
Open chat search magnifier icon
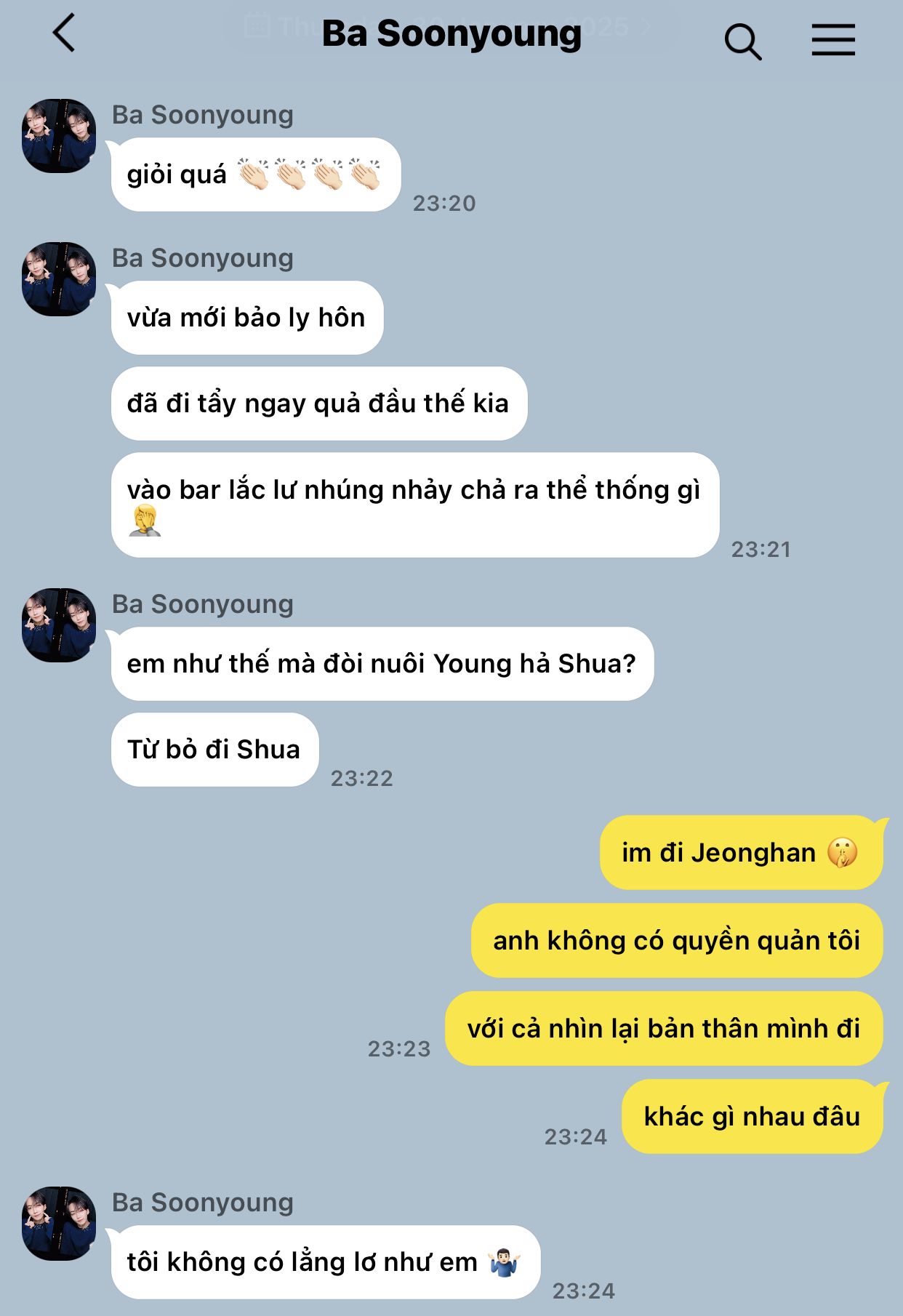tap(742, 41)
